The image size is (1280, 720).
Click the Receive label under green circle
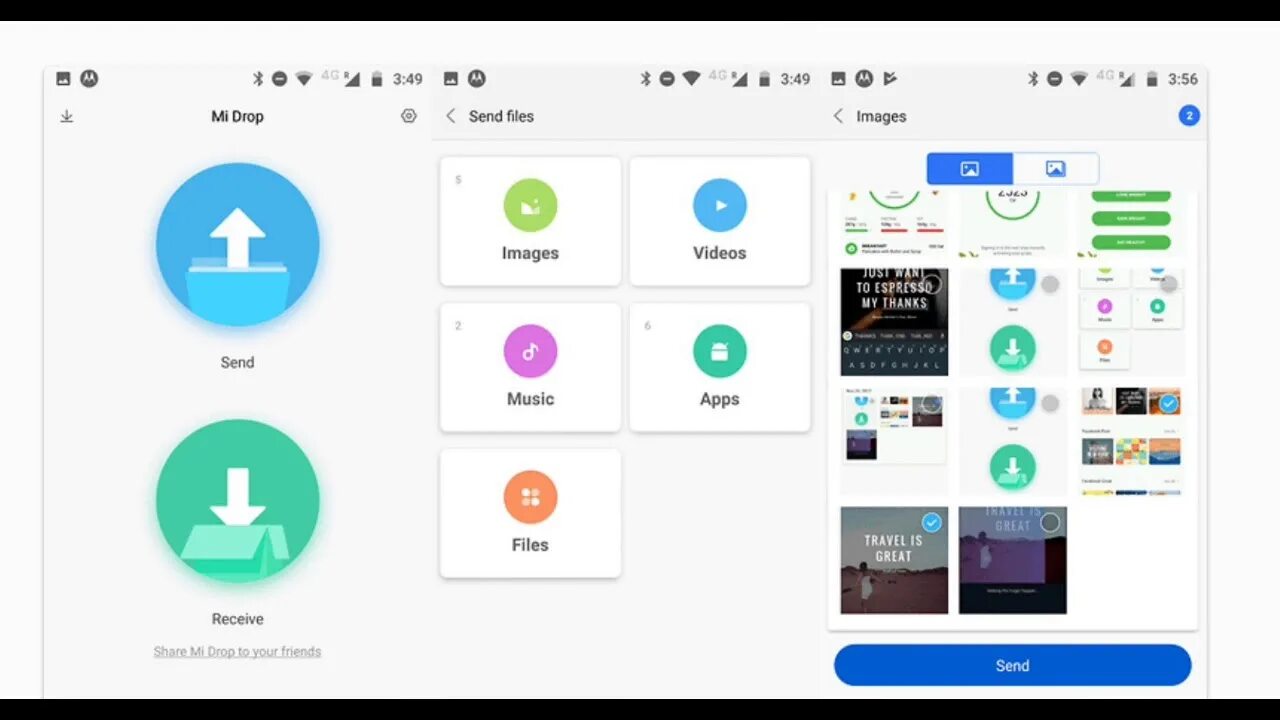238,619
